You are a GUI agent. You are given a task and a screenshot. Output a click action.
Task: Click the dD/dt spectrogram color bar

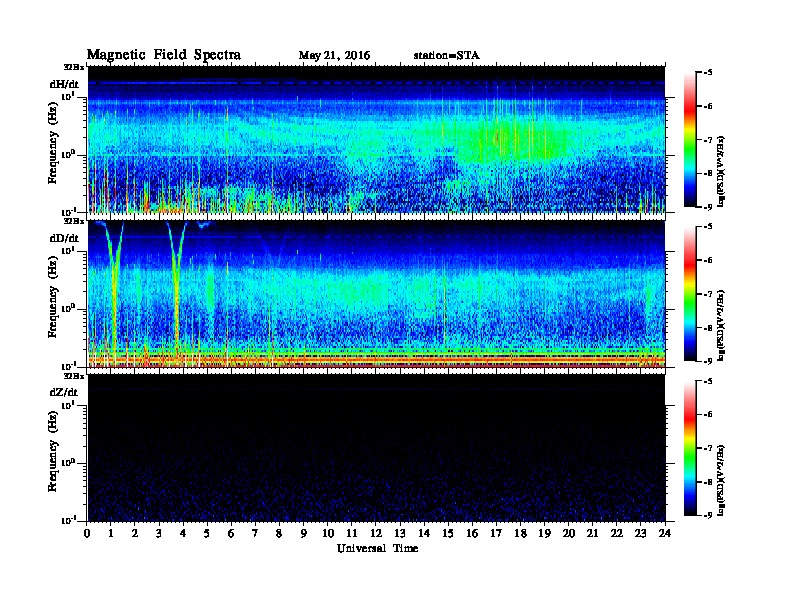click(x=690, y=293)
